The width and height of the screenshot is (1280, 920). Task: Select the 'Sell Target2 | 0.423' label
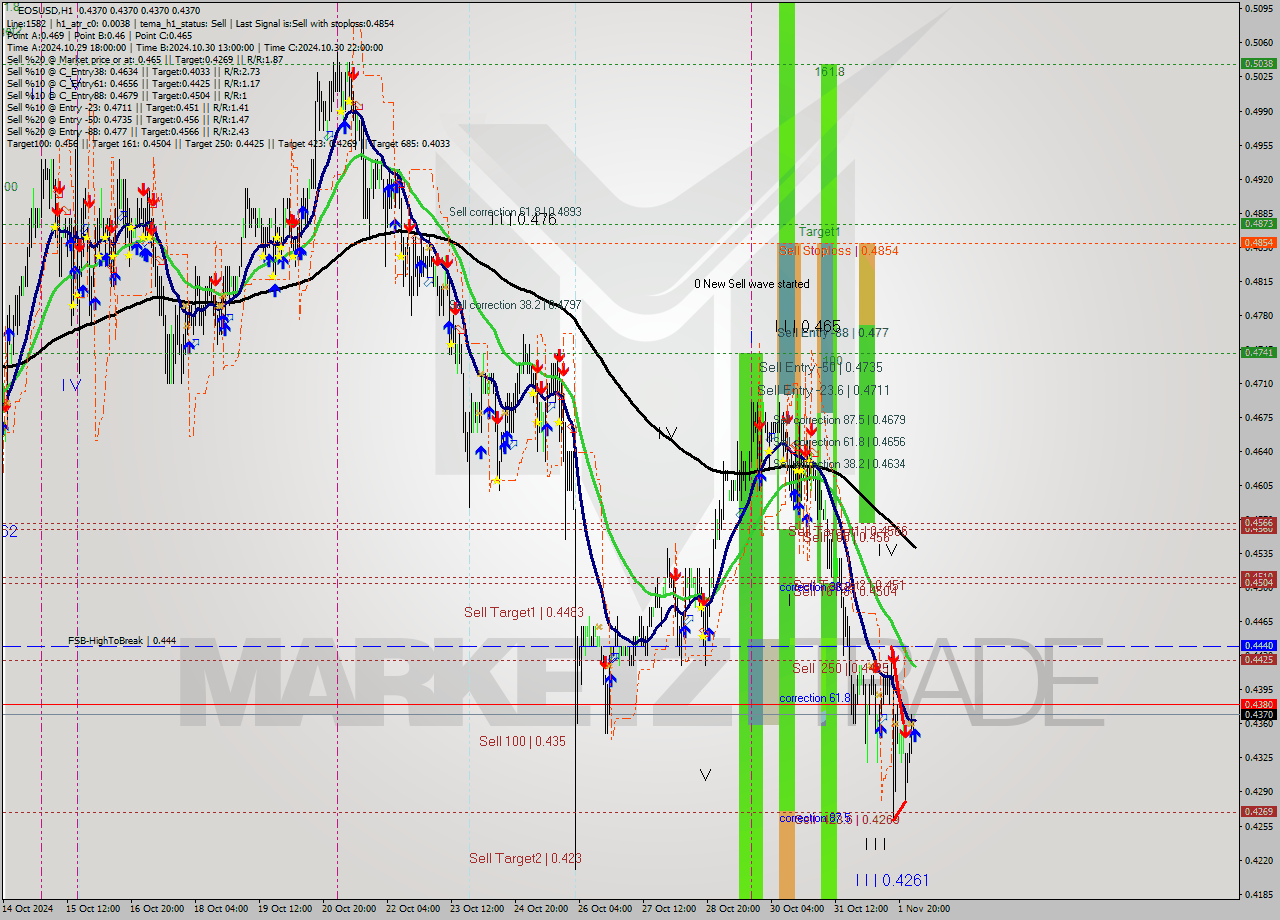pos(525,858)
